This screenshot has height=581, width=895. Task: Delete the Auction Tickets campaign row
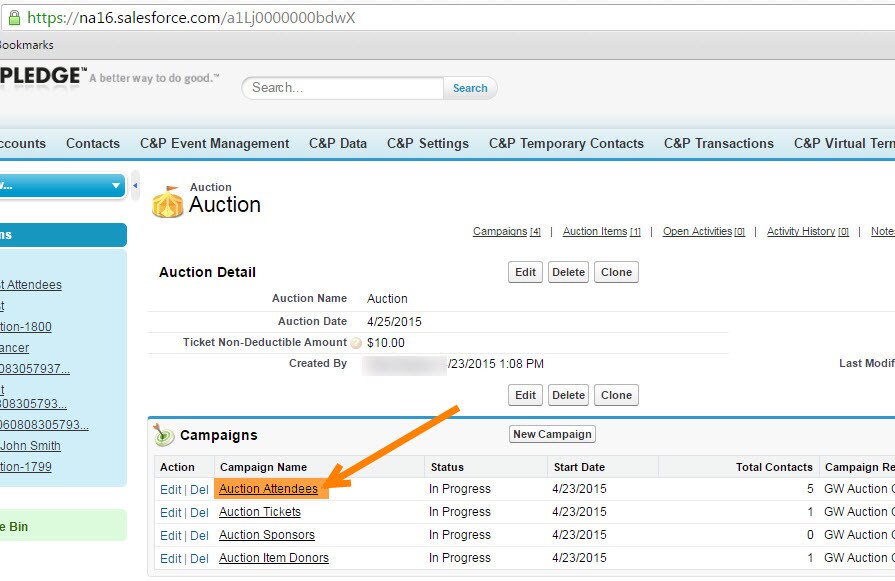[199, 513]
